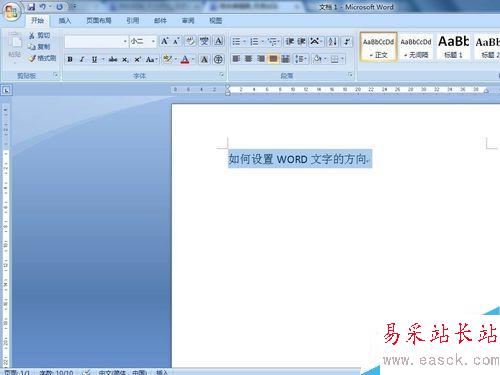The width and height of the screenshot is (500, 375).
Task: Click the Grow Font icon
Action: (165, 41)
